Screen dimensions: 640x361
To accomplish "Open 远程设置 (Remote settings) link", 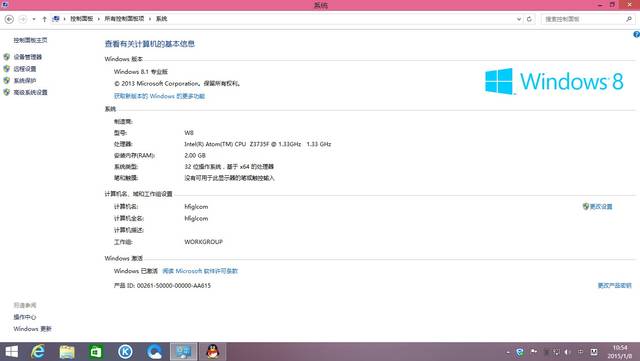I will (25, 69).
